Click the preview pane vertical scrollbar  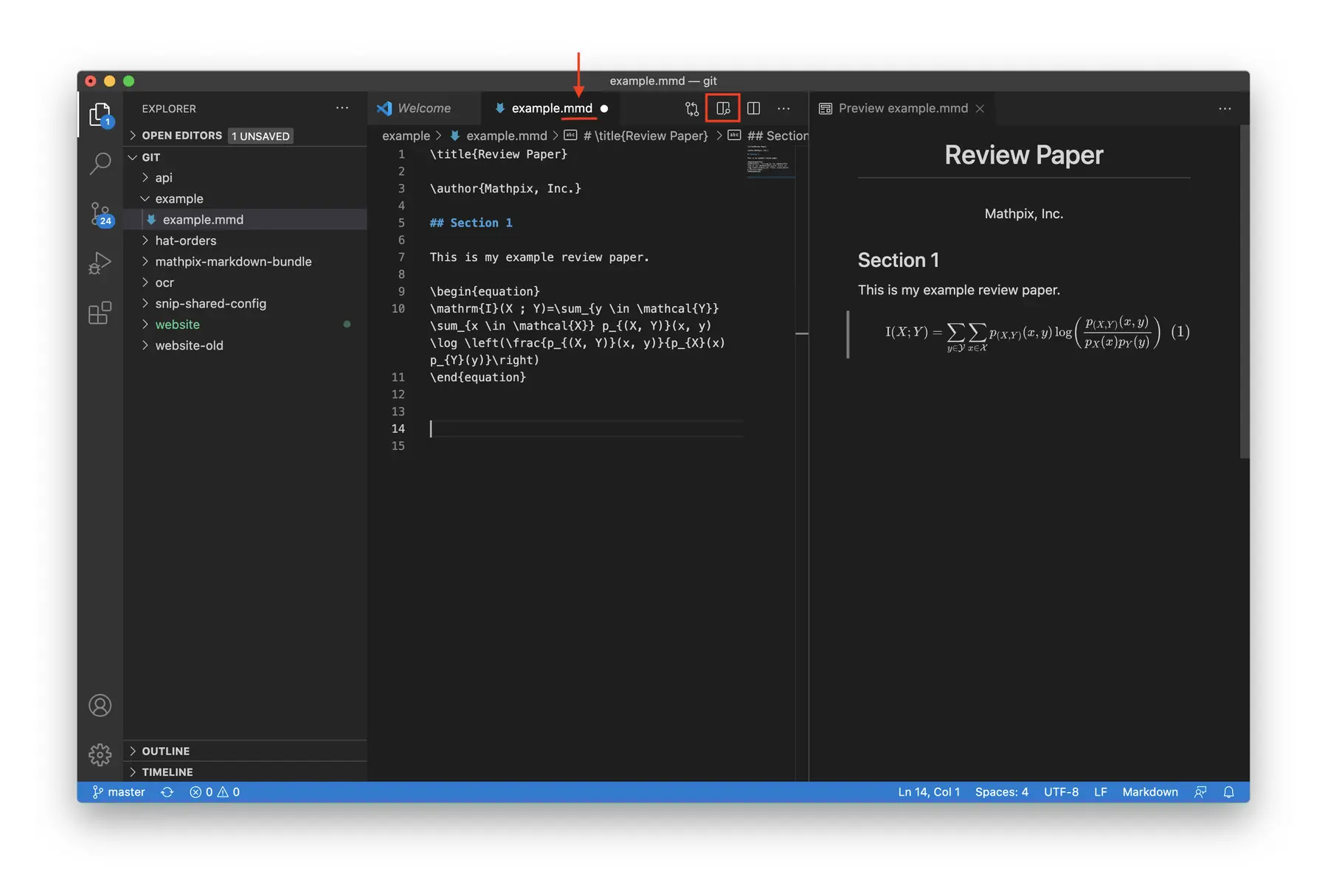[x=1244, y=291]
